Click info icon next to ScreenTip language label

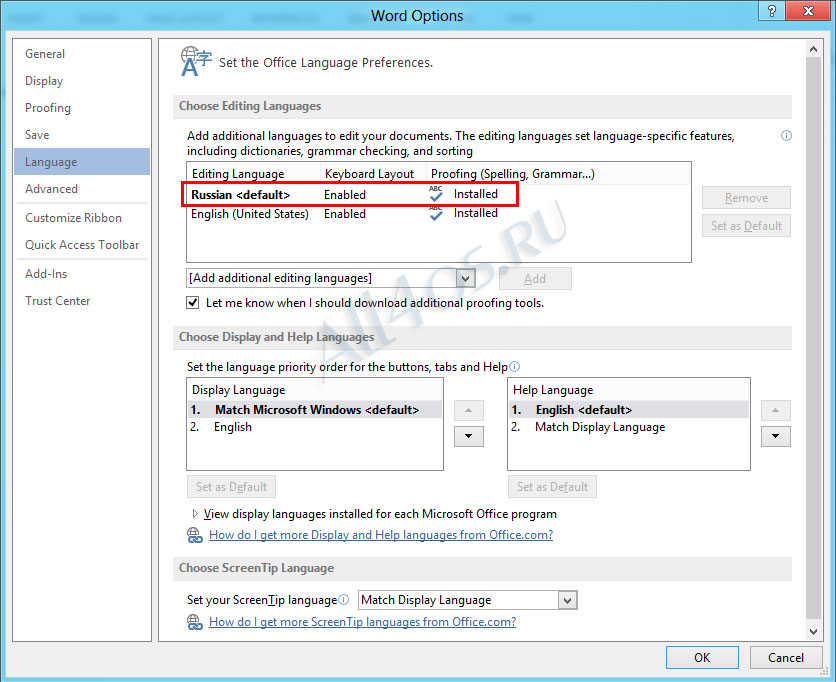(344, 599)
